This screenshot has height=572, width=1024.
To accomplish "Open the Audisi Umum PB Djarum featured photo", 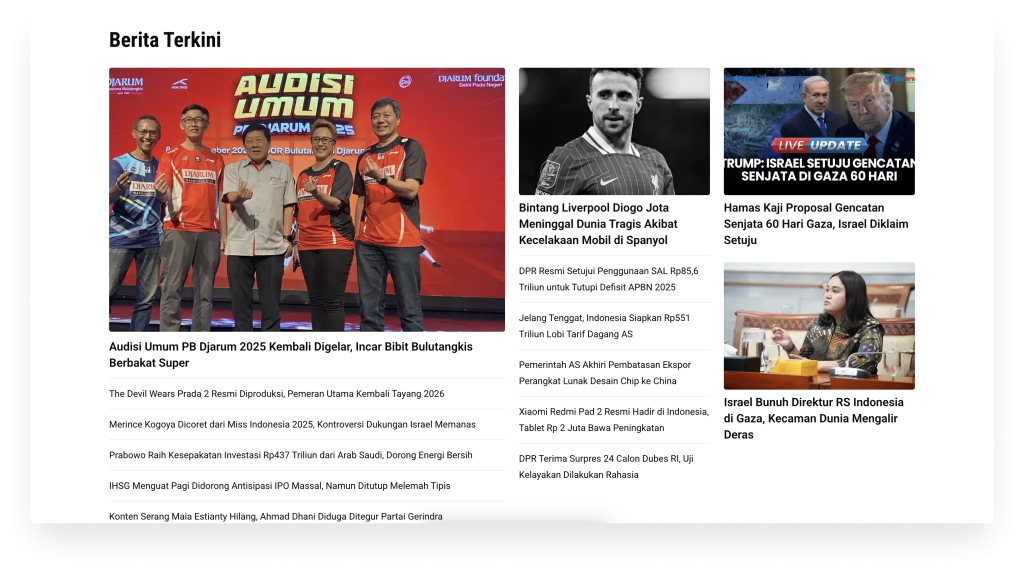I will (307, 199).
